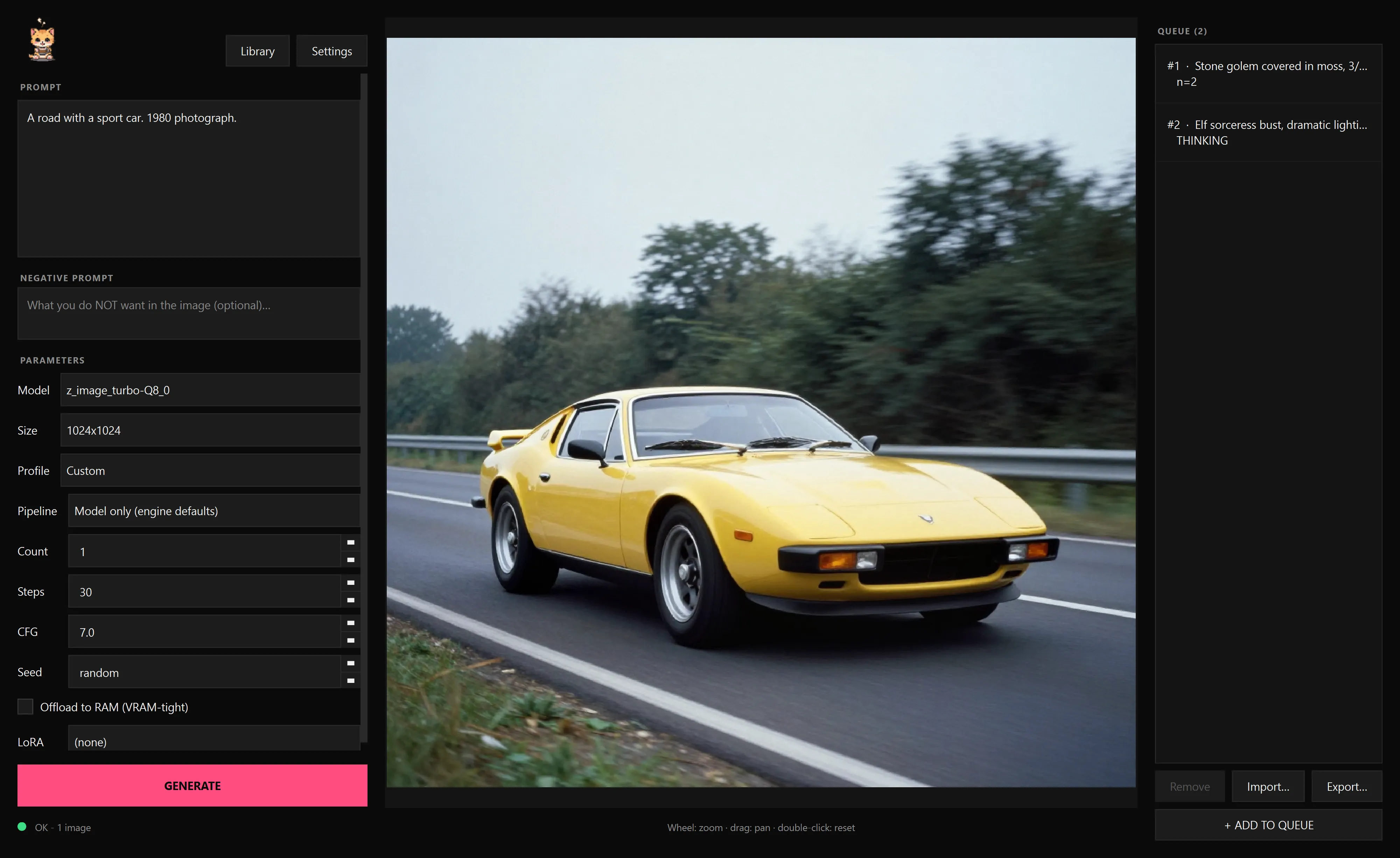Screen dimensions: 1400x858
Task: Decrease Steps using the down stepper
Action: tap(351, 600)
